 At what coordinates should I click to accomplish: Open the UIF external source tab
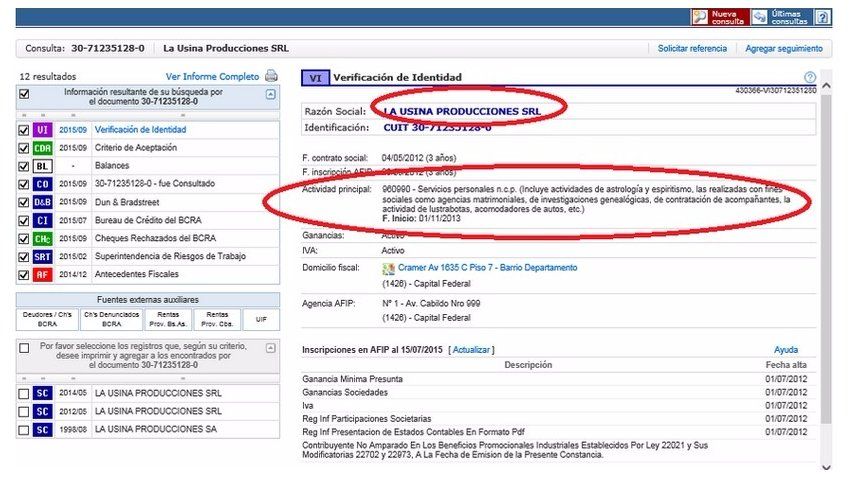(261, 319)
